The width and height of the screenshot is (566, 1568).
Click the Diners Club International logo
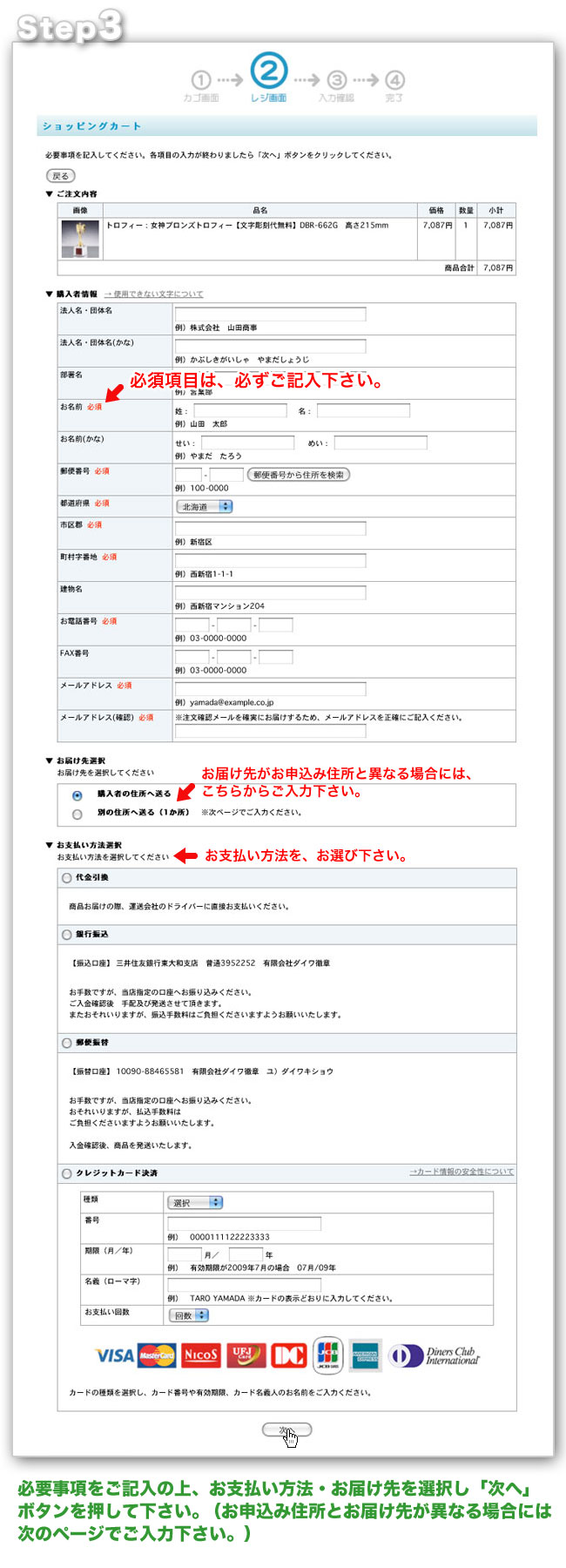[x=434, y=1356]
